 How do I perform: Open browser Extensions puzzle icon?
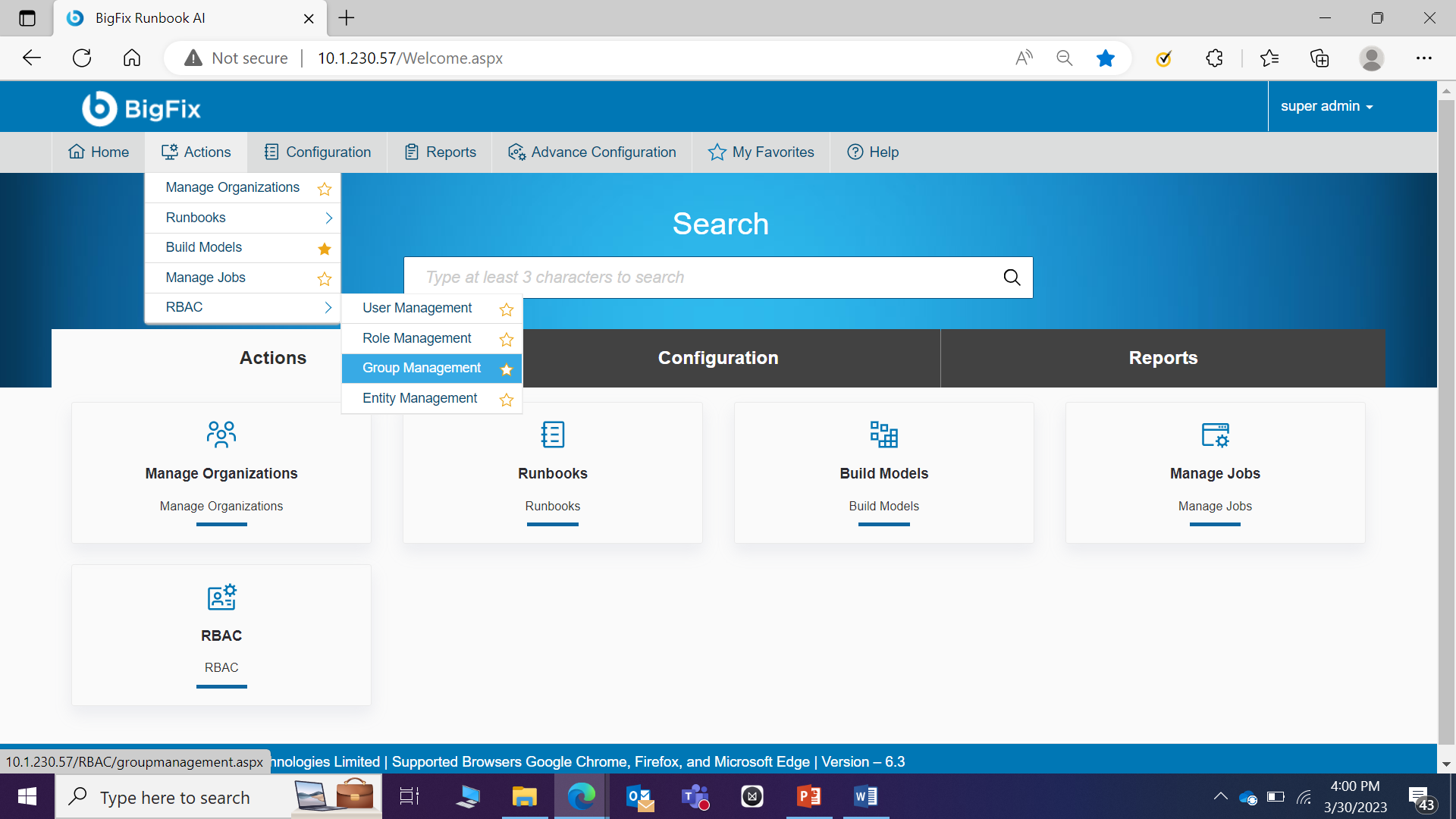pyautogui.click(x=1214, y=58)
